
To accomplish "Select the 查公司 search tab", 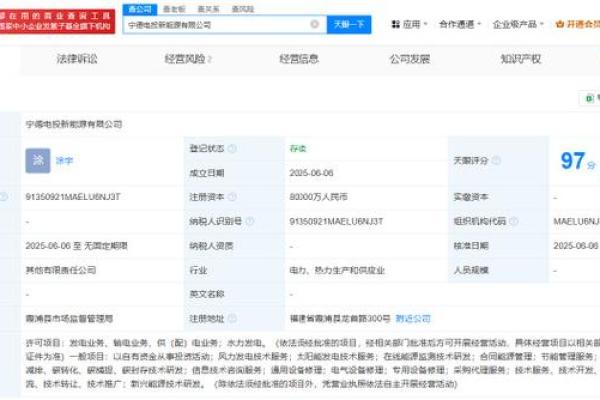I will pos(140,9).
